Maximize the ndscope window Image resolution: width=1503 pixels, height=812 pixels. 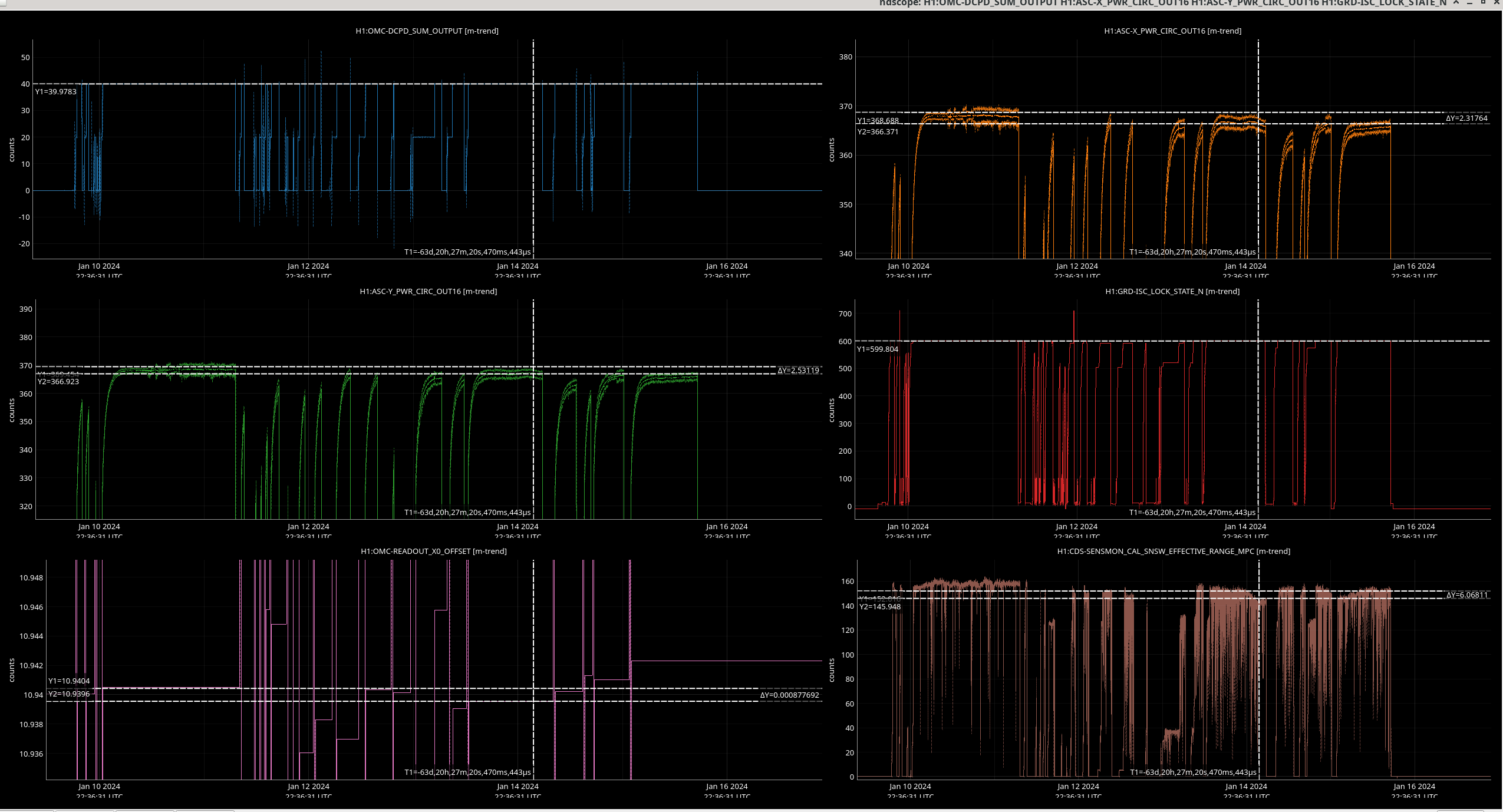click(1483, 2)
